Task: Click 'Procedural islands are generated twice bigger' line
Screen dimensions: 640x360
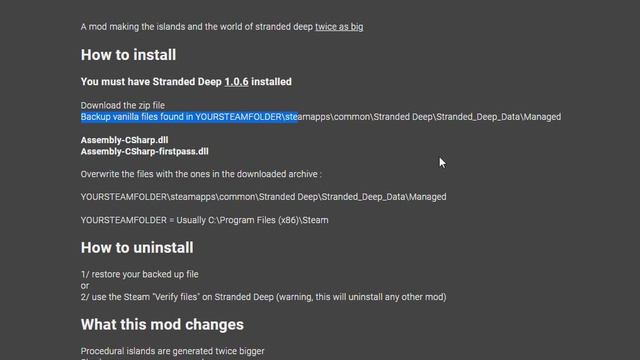Action: tap(172, 351)
